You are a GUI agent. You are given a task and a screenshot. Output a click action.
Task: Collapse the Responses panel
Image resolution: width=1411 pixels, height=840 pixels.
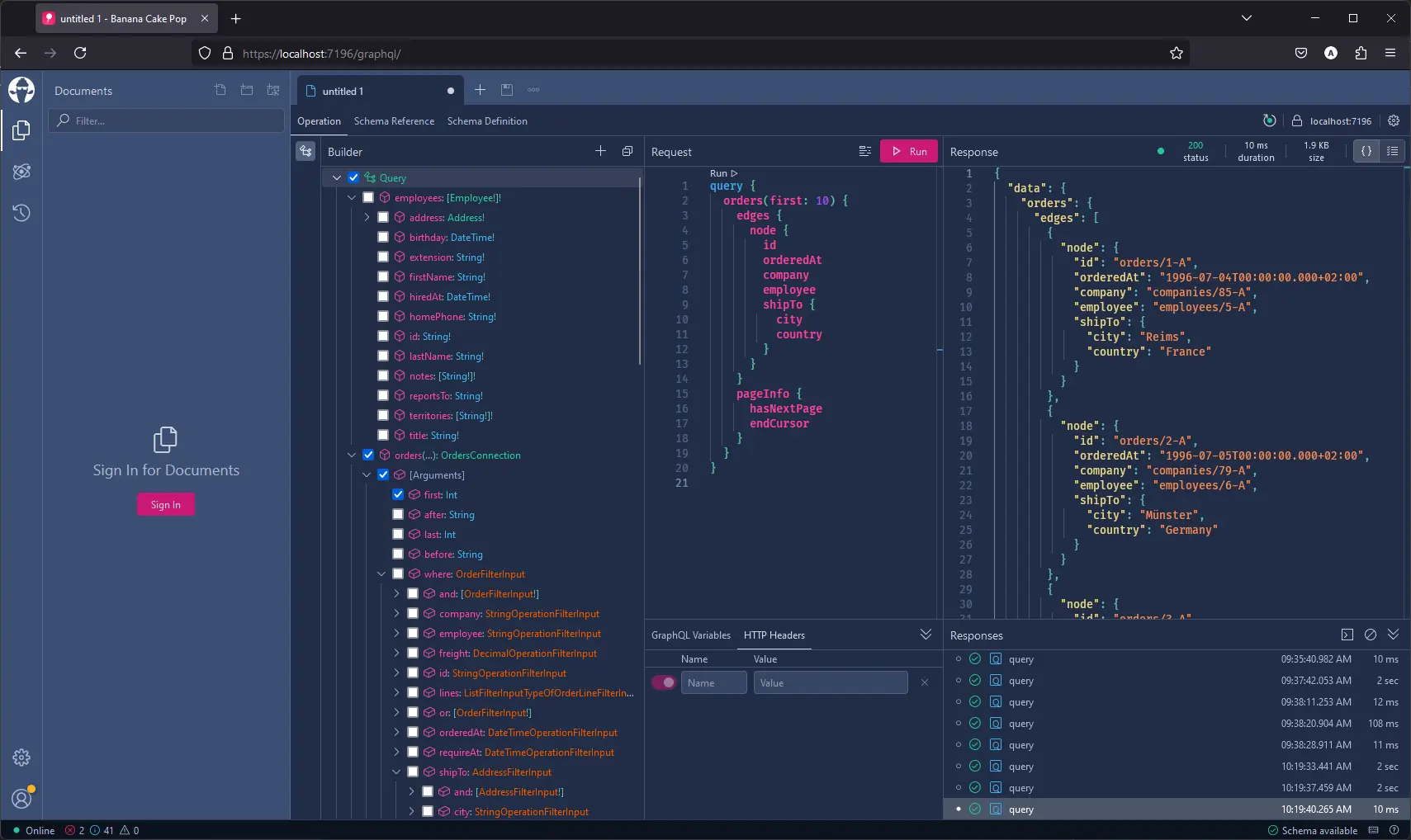(x=1394, y=635)
